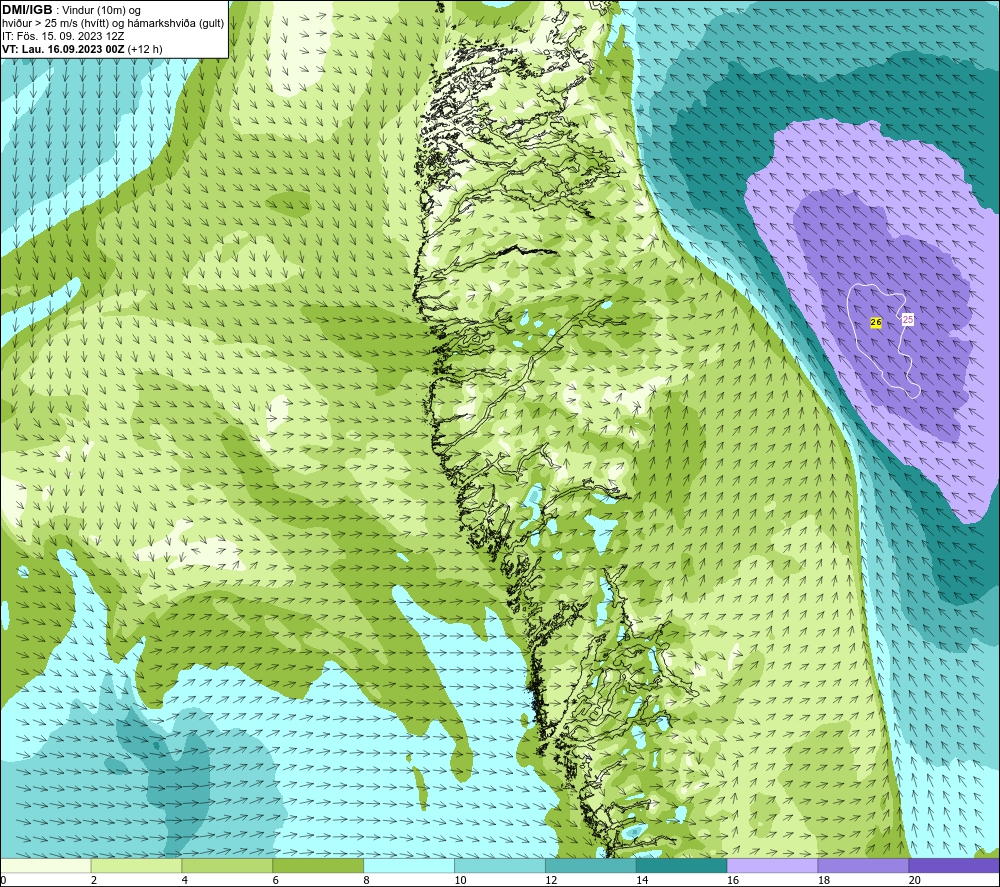Image resolution: width=1000 pixels, height=887 pixels.
Task: Click the yellow 26 max gust label
Action: 876,323
